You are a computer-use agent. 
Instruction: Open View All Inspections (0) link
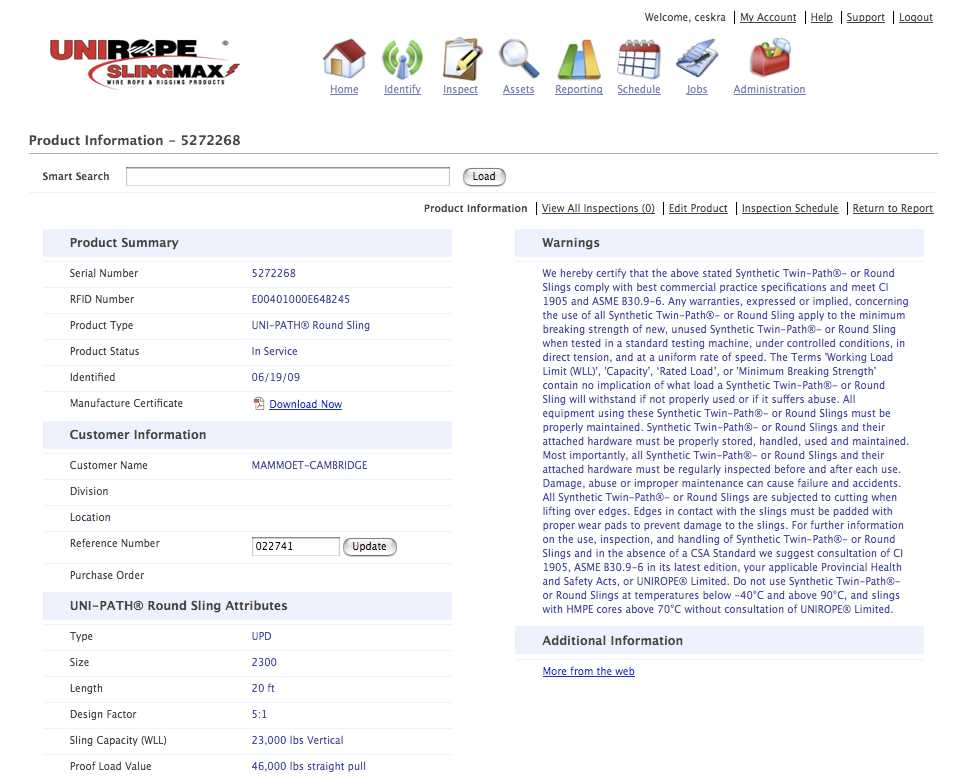(598, 209)
